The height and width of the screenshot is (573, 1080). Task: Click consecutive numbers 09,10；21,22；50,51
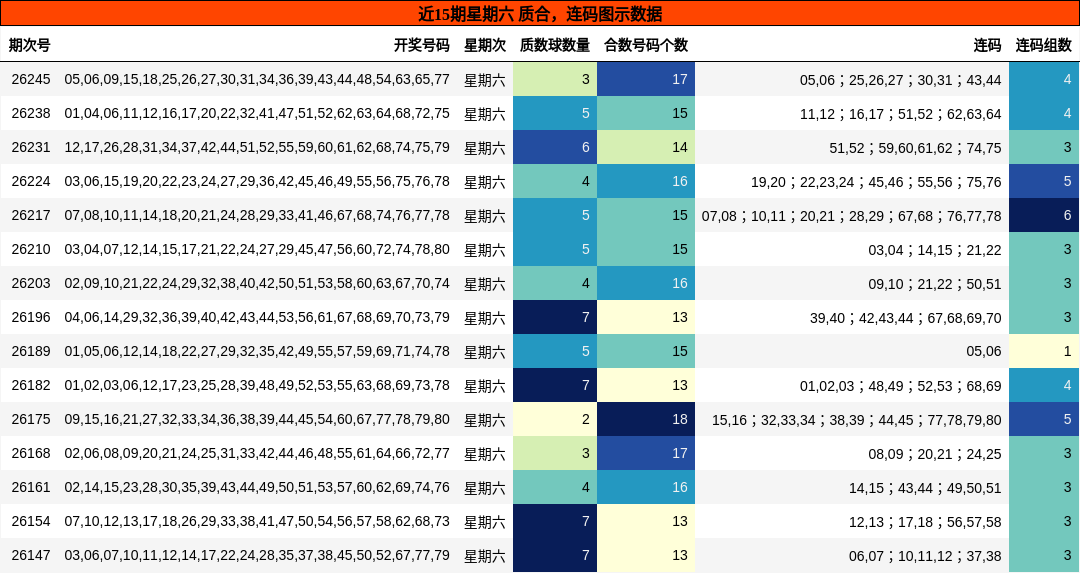pos(935,284)
